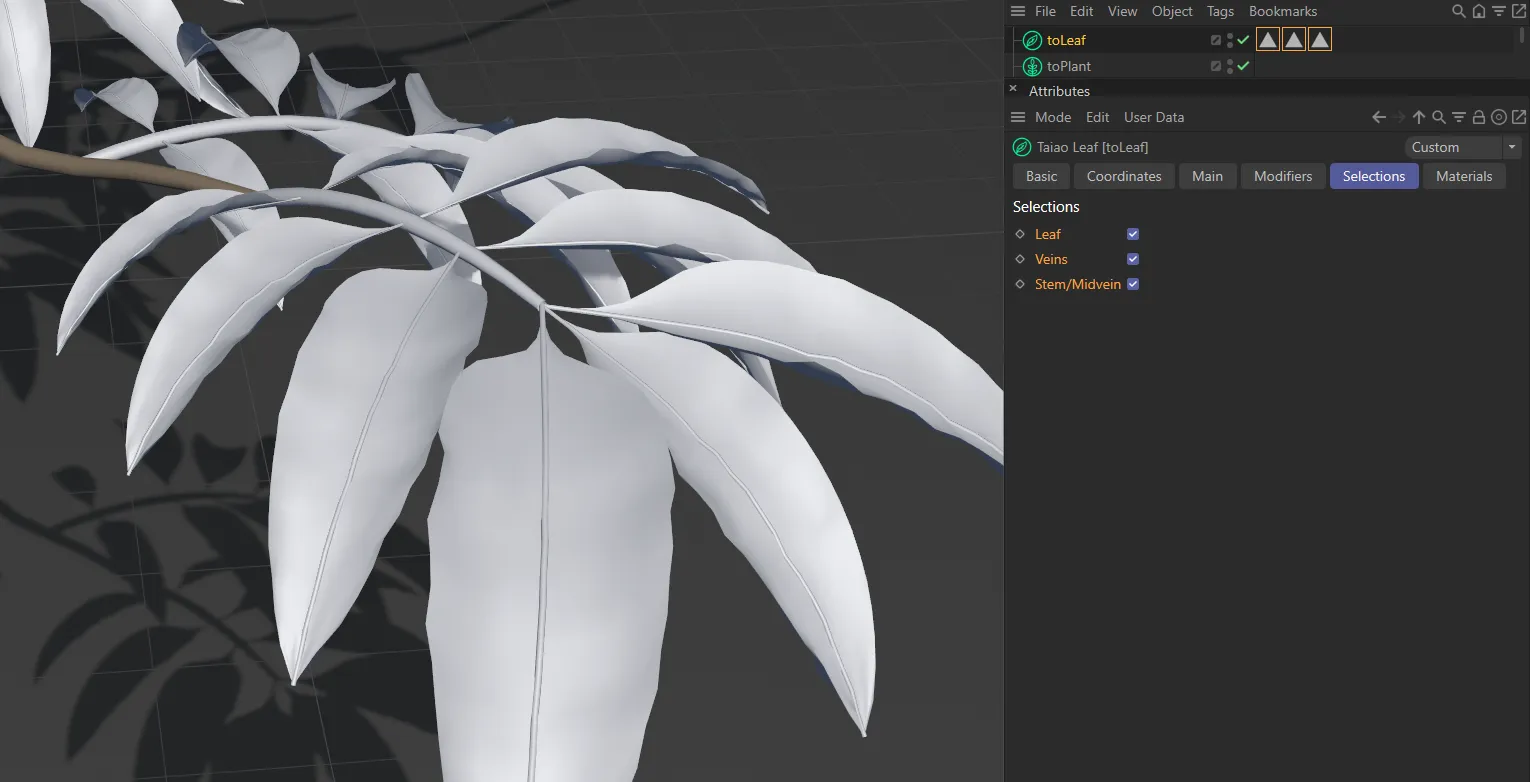Click the search icon in the Attributes panel
Screen dimensions: 1530x782
(x=1439, y=116)
